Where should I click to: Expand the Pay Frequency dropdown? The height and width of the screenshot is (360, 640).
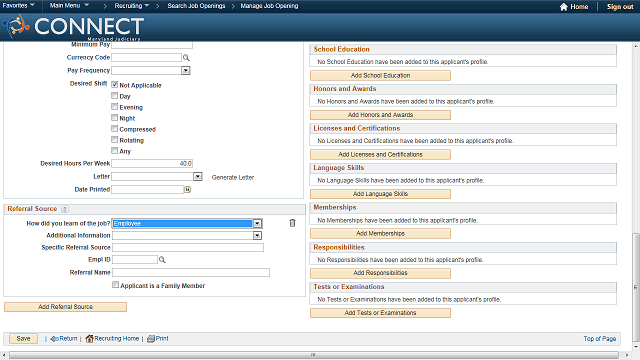point(186,71)
